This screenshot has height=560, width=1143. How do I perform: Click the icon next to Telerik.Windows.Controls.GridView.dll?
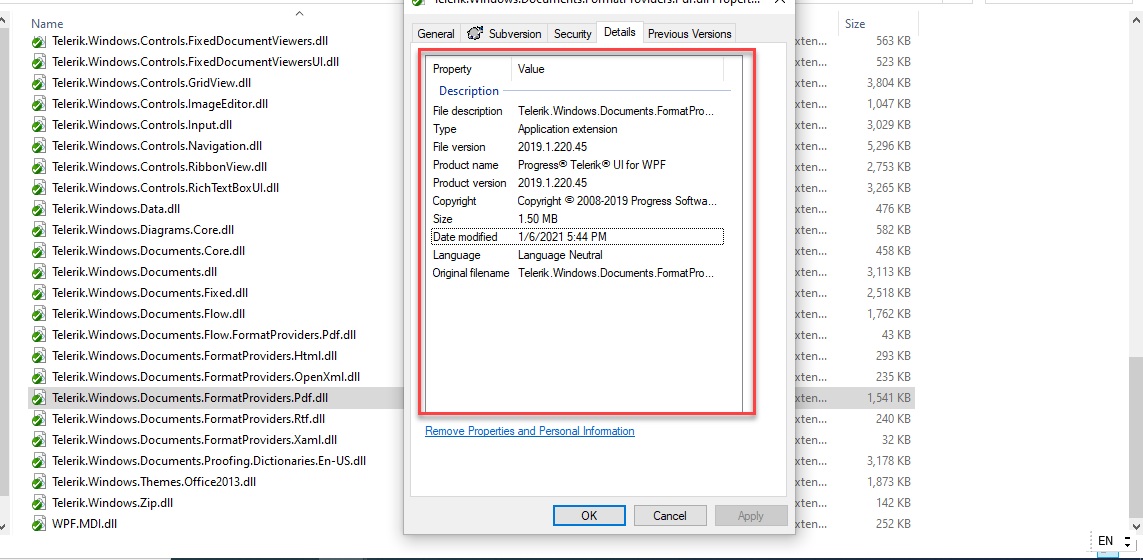39,83
